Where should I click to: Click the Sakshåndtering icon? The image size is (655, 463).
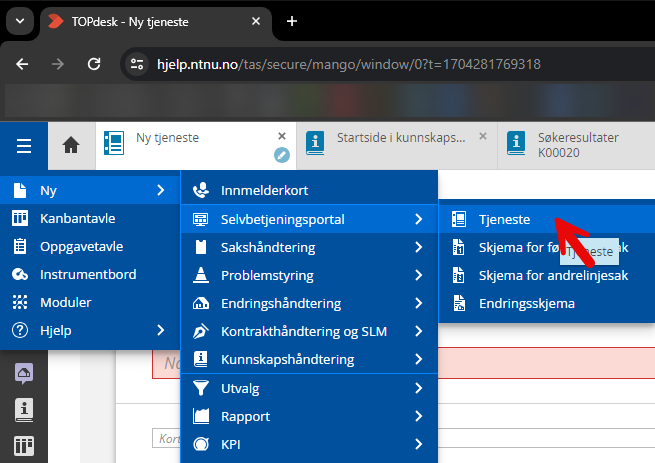pyautogui.click(x=201, y=247)
